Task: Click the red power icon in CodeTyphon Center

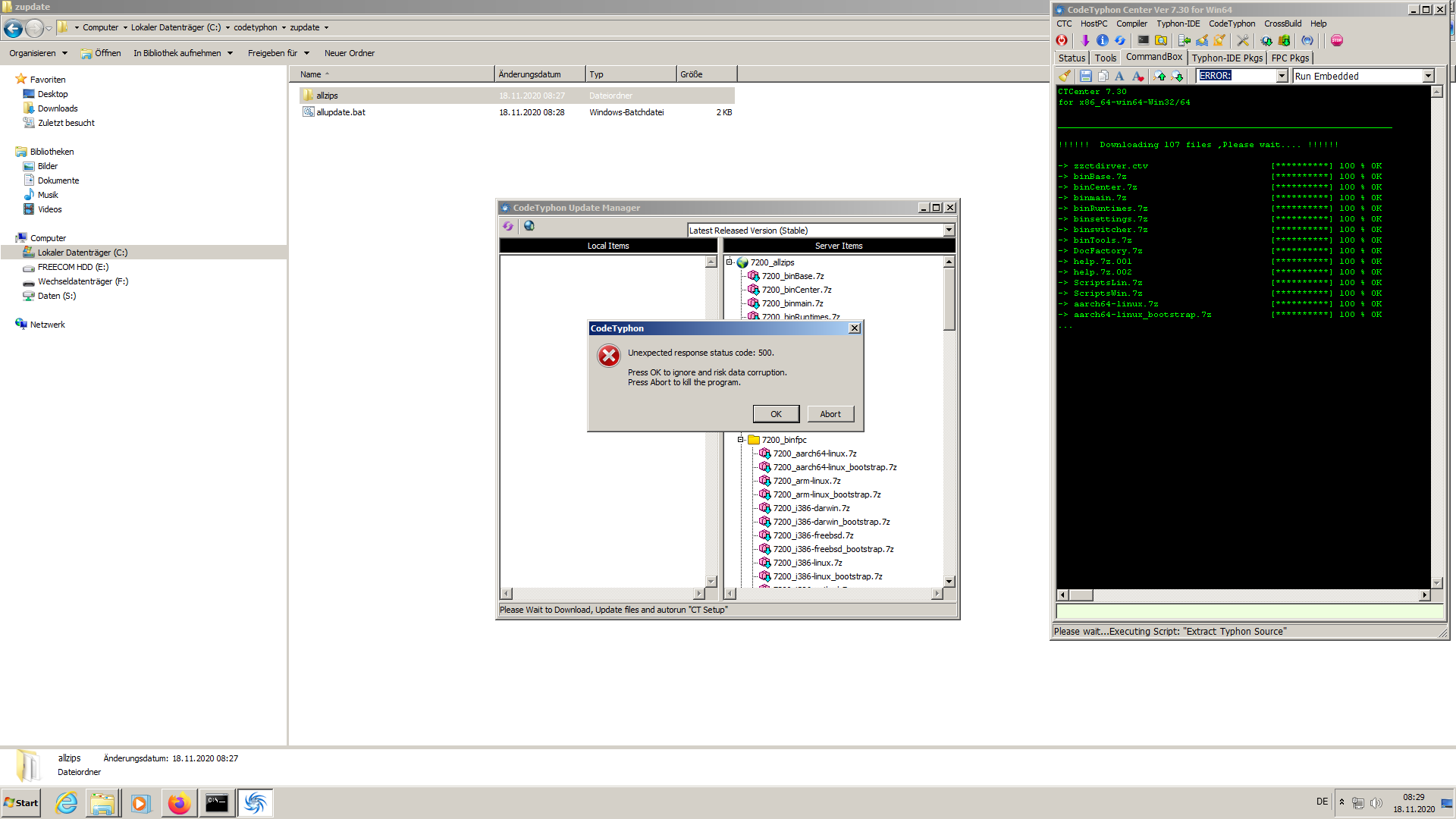Action: point(1062,41)
